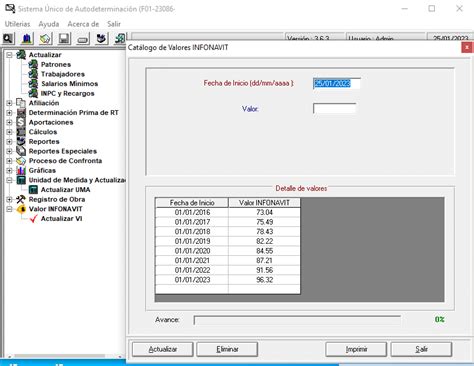Screen dimensions: 474x366
Task: Select the 01/01/2019 date cell
Action: tap(192, 241)
